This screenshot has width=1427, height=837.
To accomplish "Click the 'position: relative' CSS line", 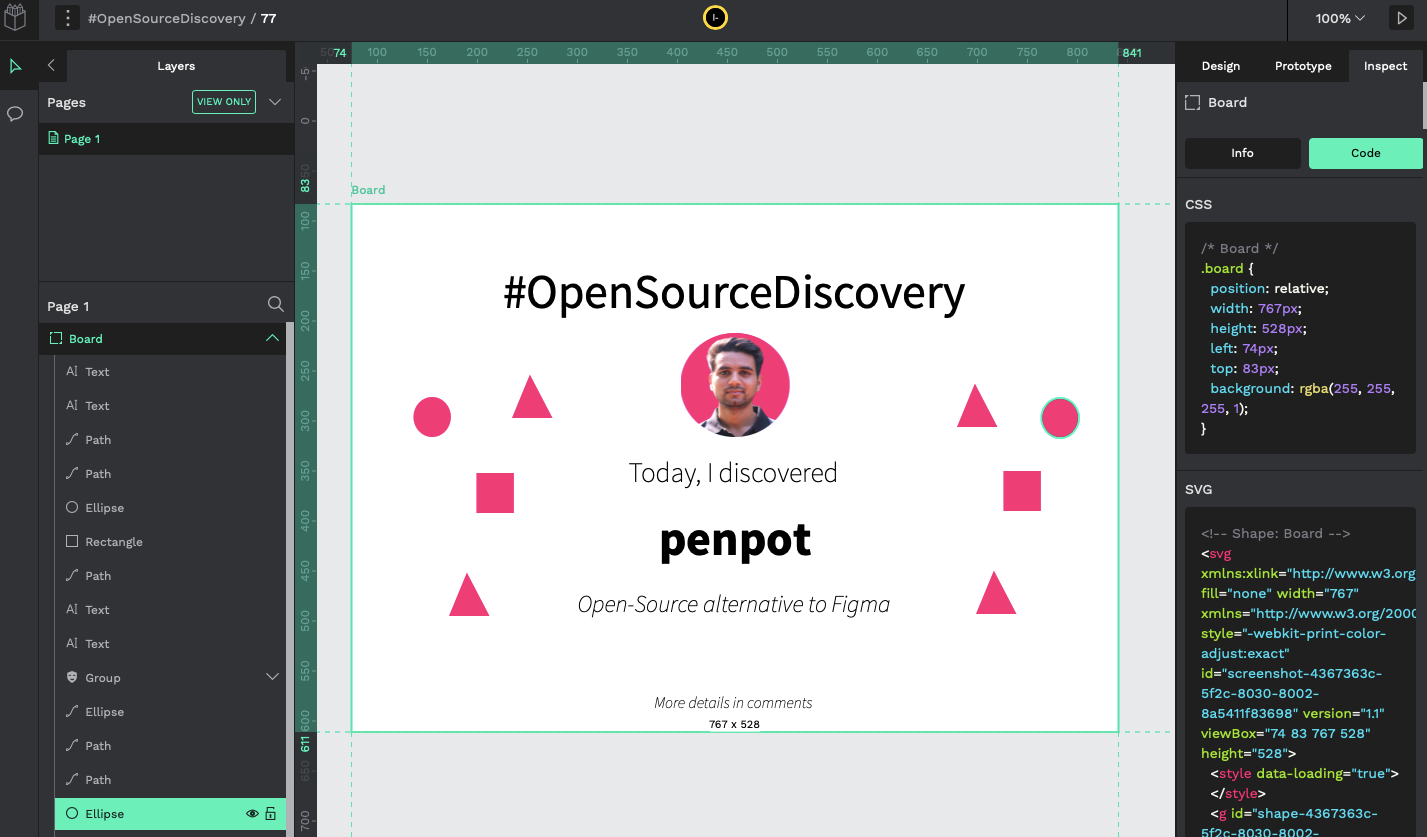I will click(1269, 288).
